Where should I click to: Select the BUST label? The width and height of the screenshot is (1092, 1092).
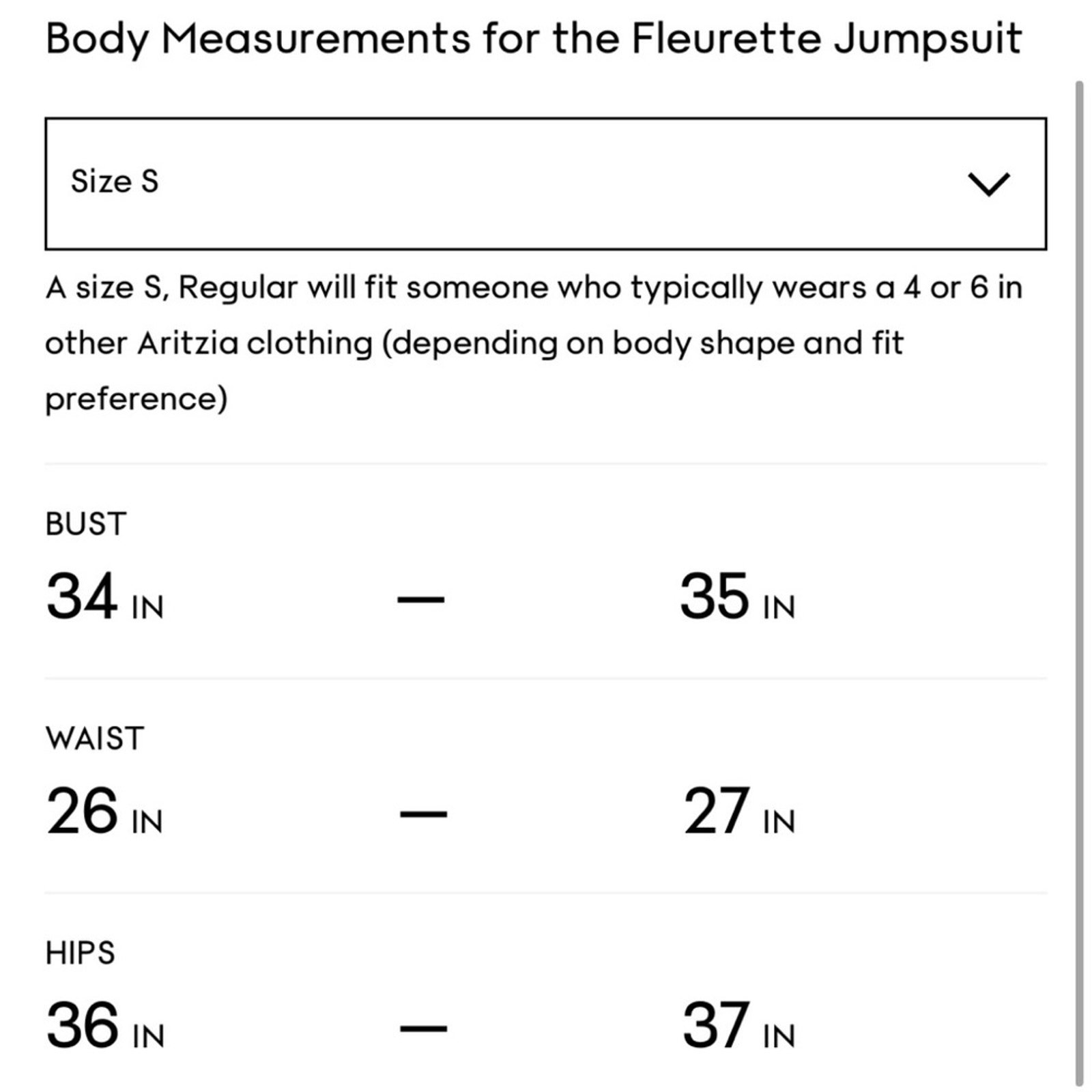point(86,524)
